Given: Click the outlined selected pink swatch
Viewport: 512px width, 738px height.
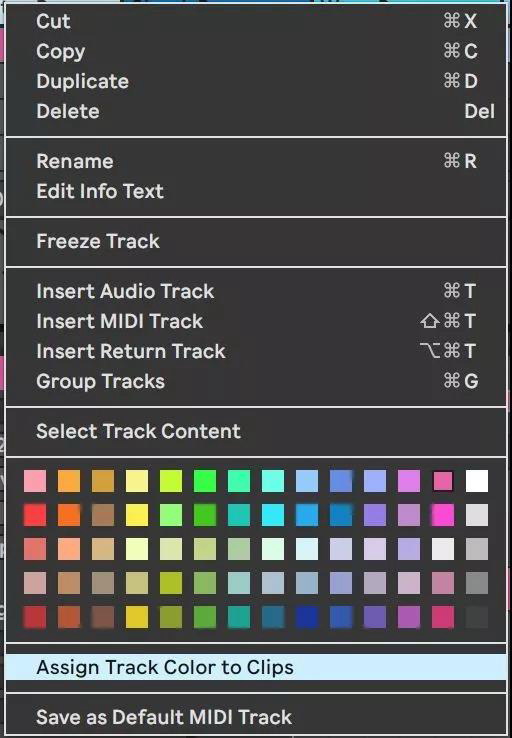Looking at the screenshot, I should (x=443, y=481).
